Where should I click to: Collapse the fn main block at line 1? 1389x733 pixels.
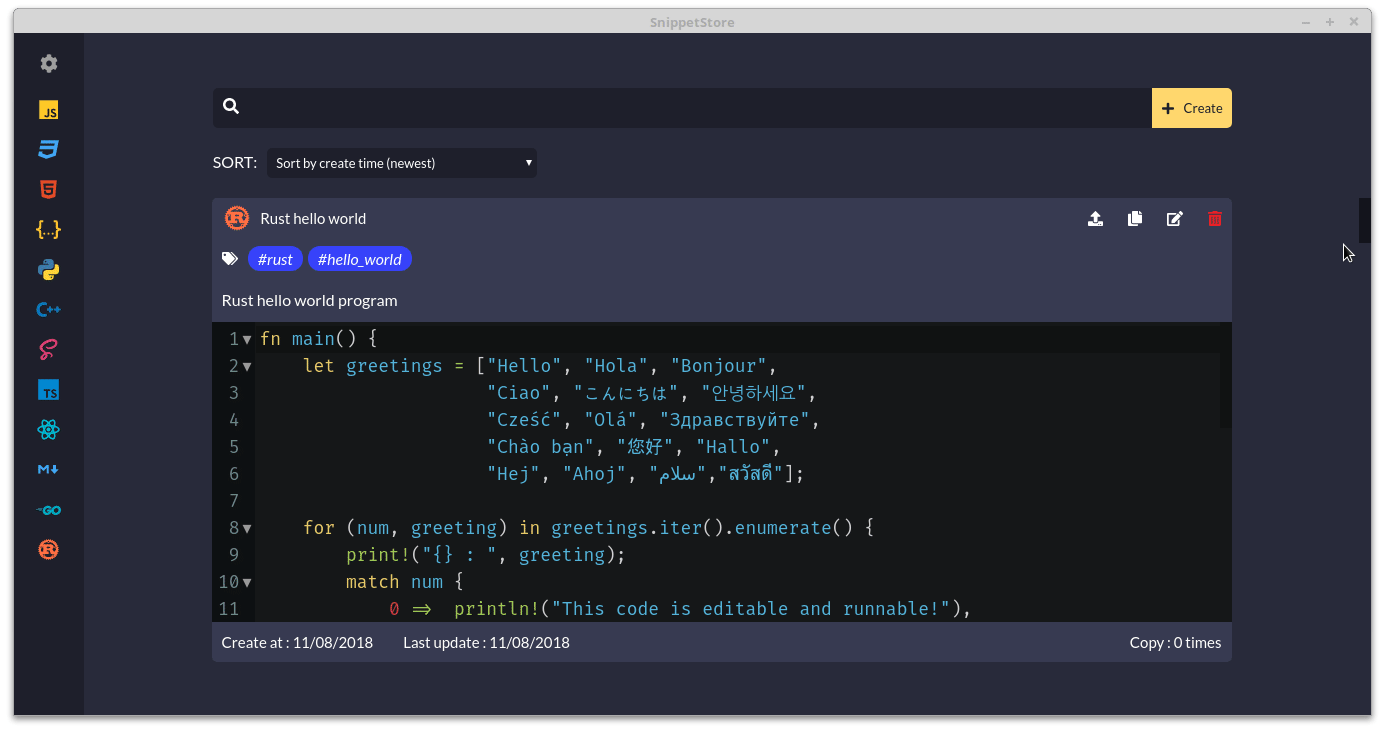click(x=247, y=339)
